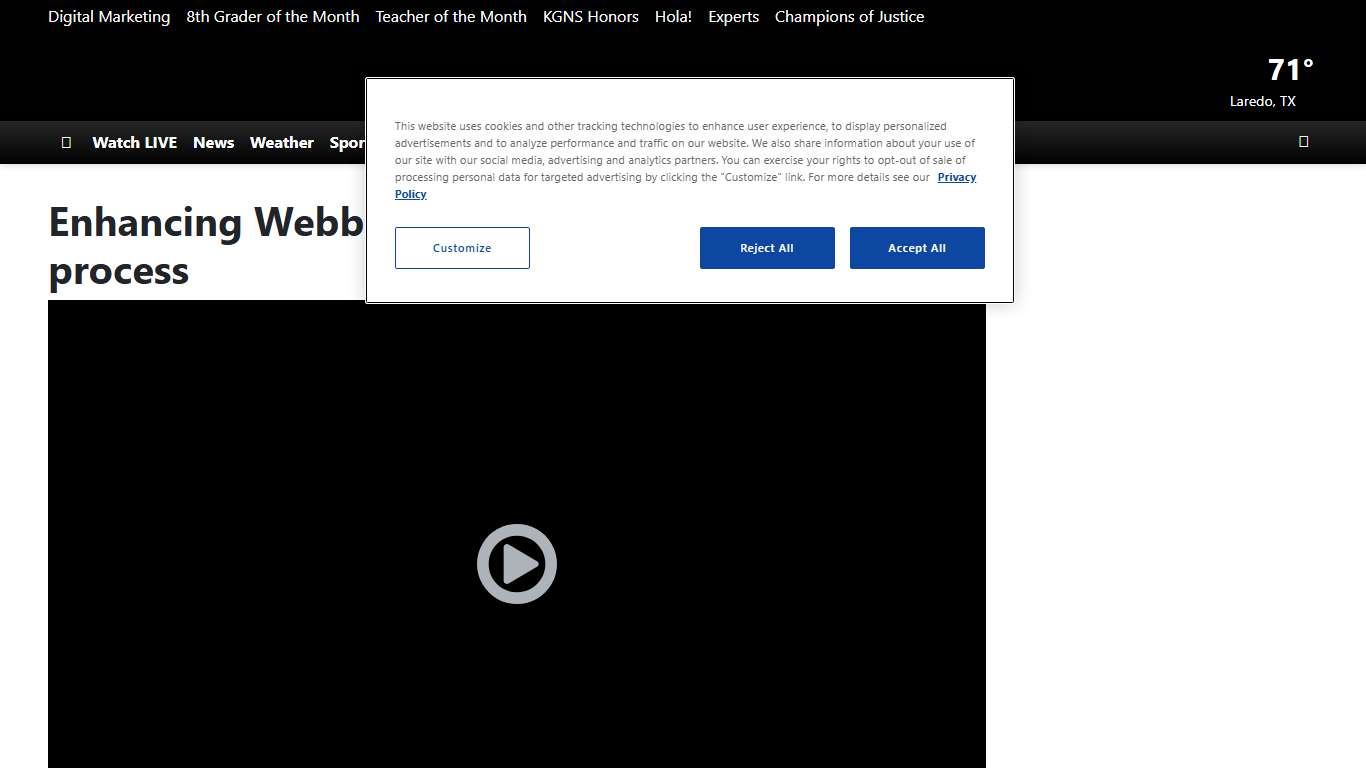The image size is (1366, 768).
Task: Open the Weather section
Action: click(x=281, y=142)
